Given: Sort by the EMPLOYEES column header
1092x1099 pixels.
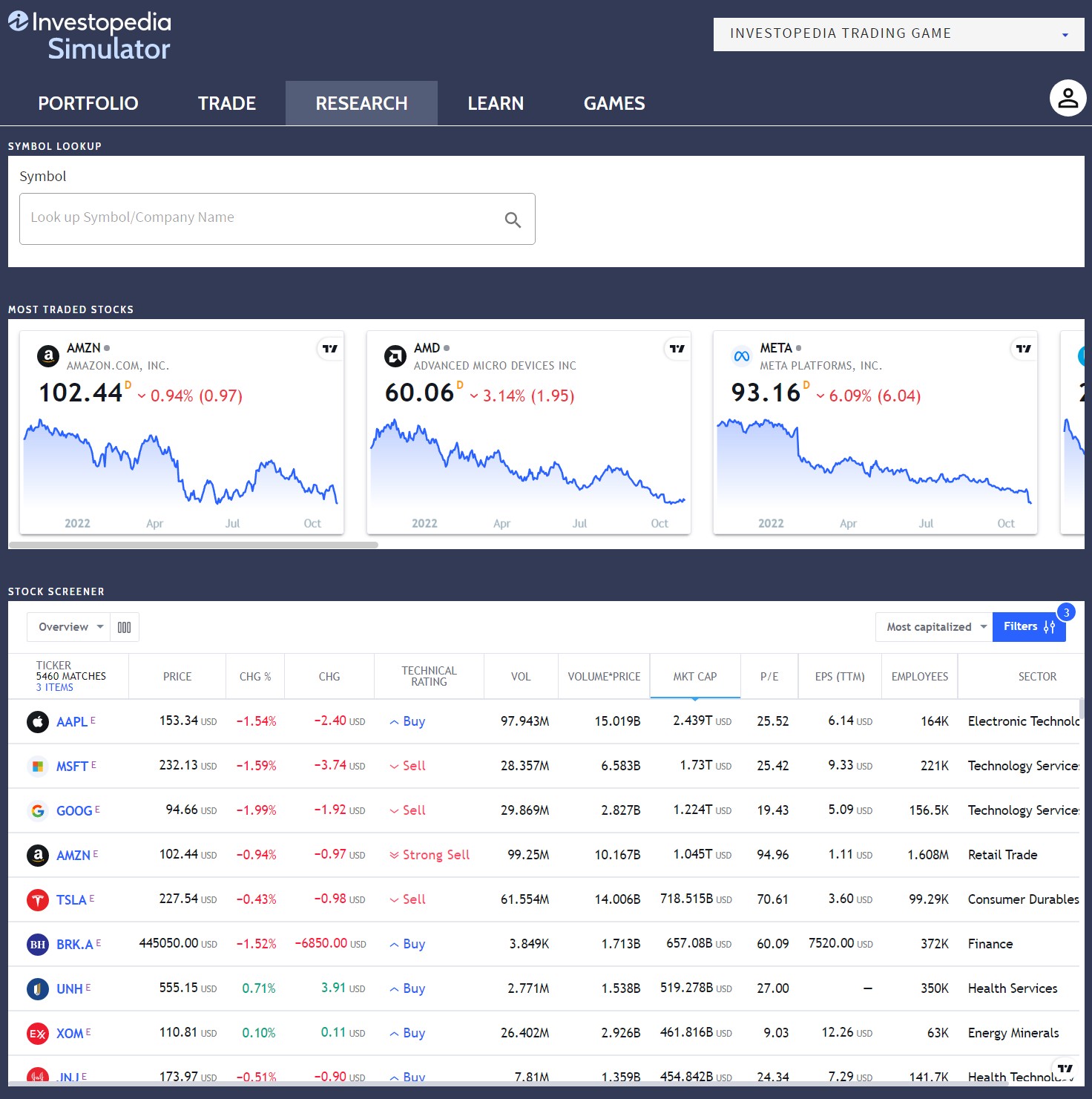Looking at the screenshot, I should [920, 676].
